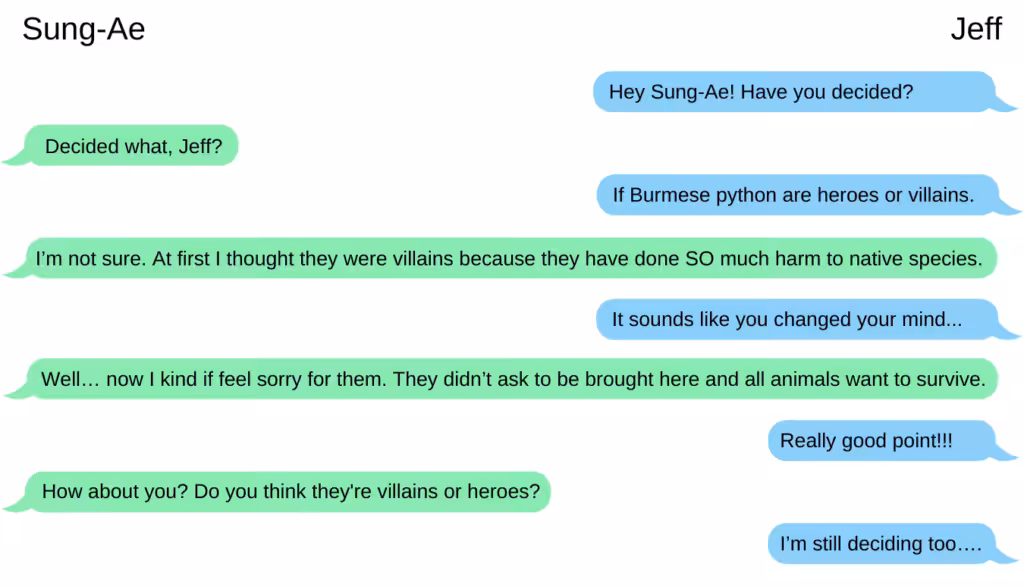Click the tail of the Burmese python bubble
Screen dimensions: 1024x586
click(x=1010, y=208)
